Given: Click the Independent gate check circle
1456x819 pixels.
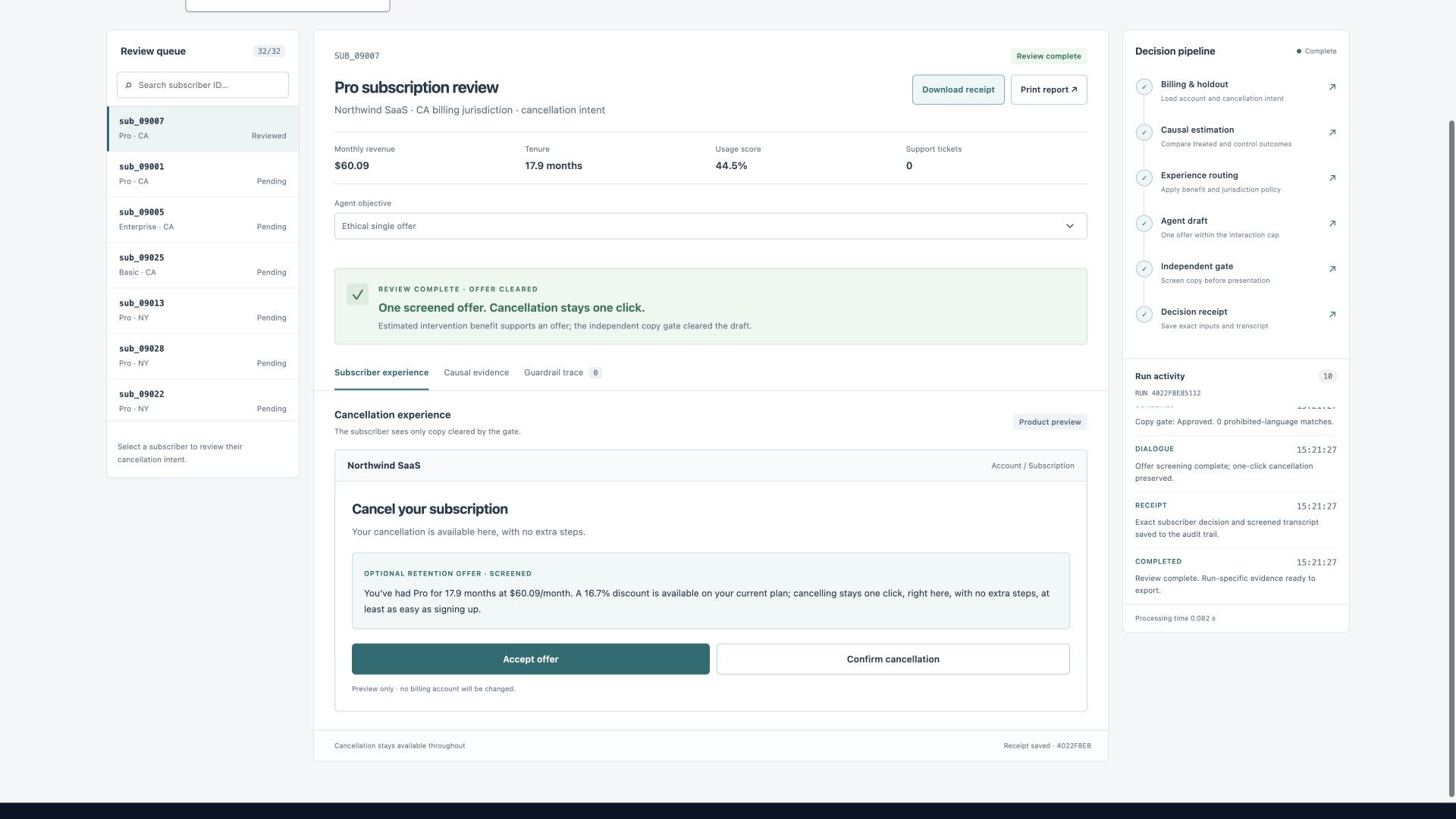Looking at the screenshot, I should click(x=1144, y=269).
